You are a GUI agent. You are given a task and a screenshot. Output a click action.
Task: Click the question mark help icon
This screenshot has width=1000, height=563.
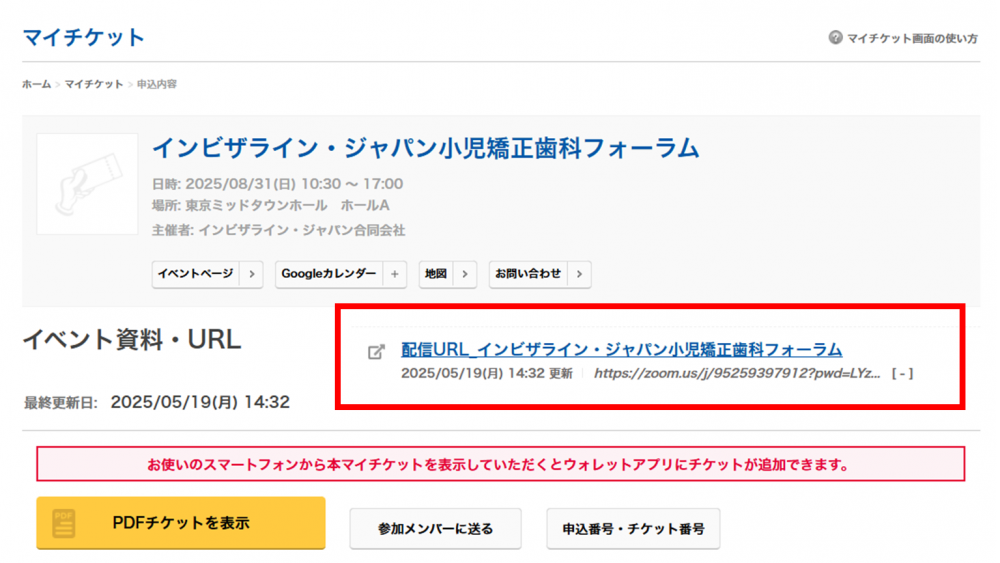[835, 38]
